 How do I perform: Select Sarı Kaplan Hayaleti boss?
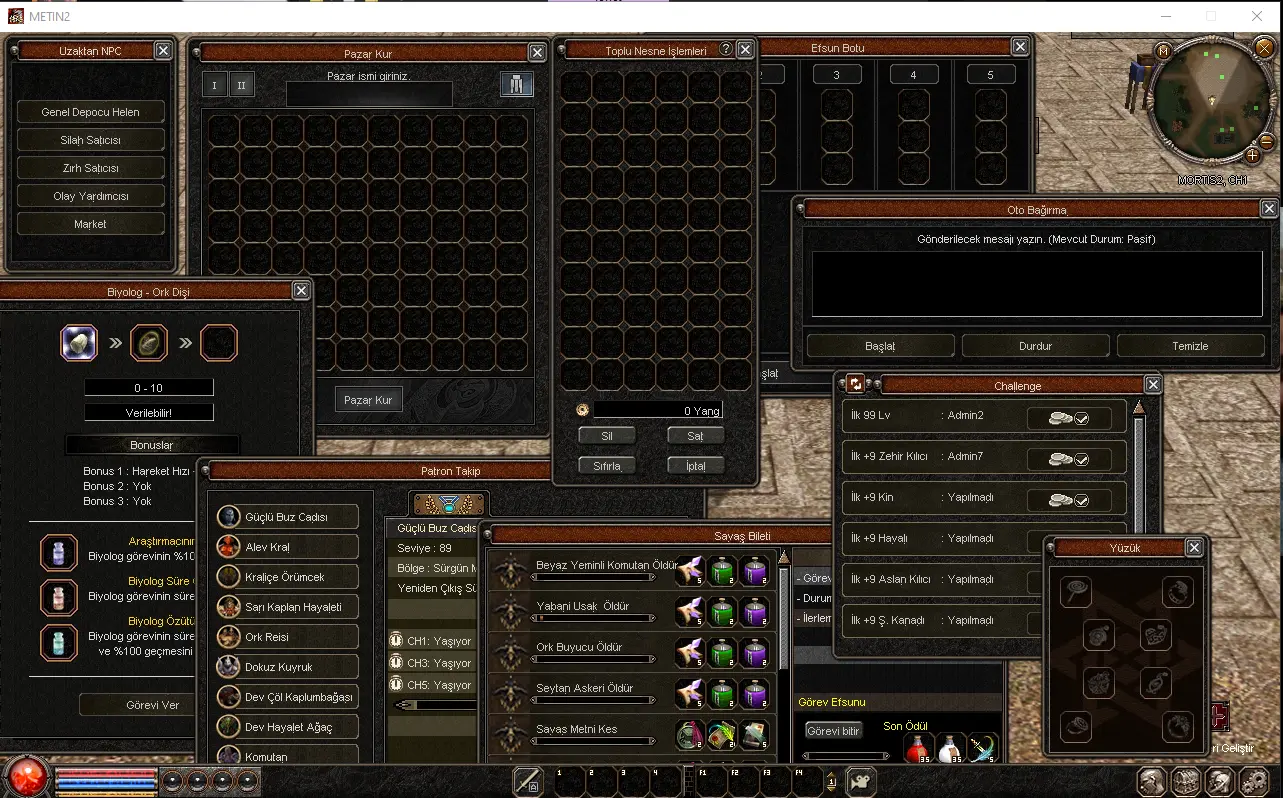[288, 607]
